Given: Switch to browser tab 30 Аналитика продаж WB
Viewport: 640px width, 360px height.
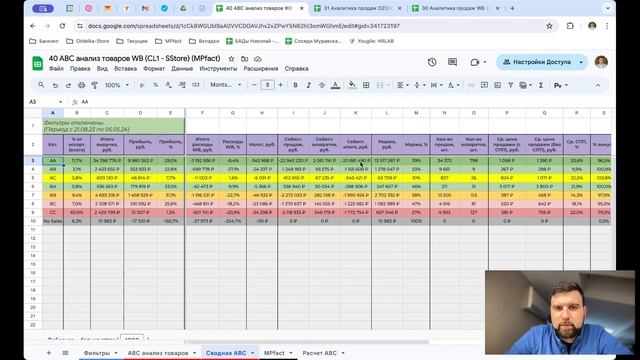Looking at the screenshot, I should coord(455,8).
